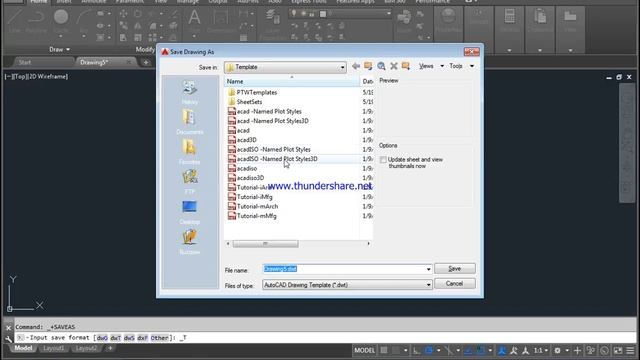Open the annotation scale 1:1 dropdown

[x=541, y=350]
